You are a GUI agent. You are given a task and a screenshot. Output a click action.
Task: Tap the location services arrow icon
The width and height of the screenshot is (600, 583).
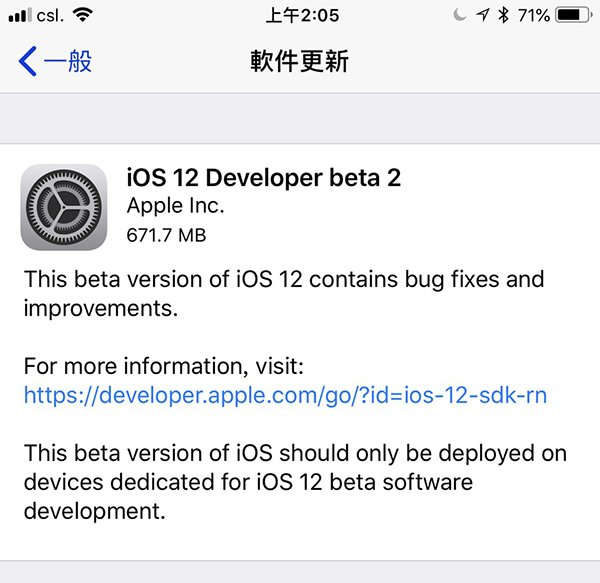(x=482, y=16)
